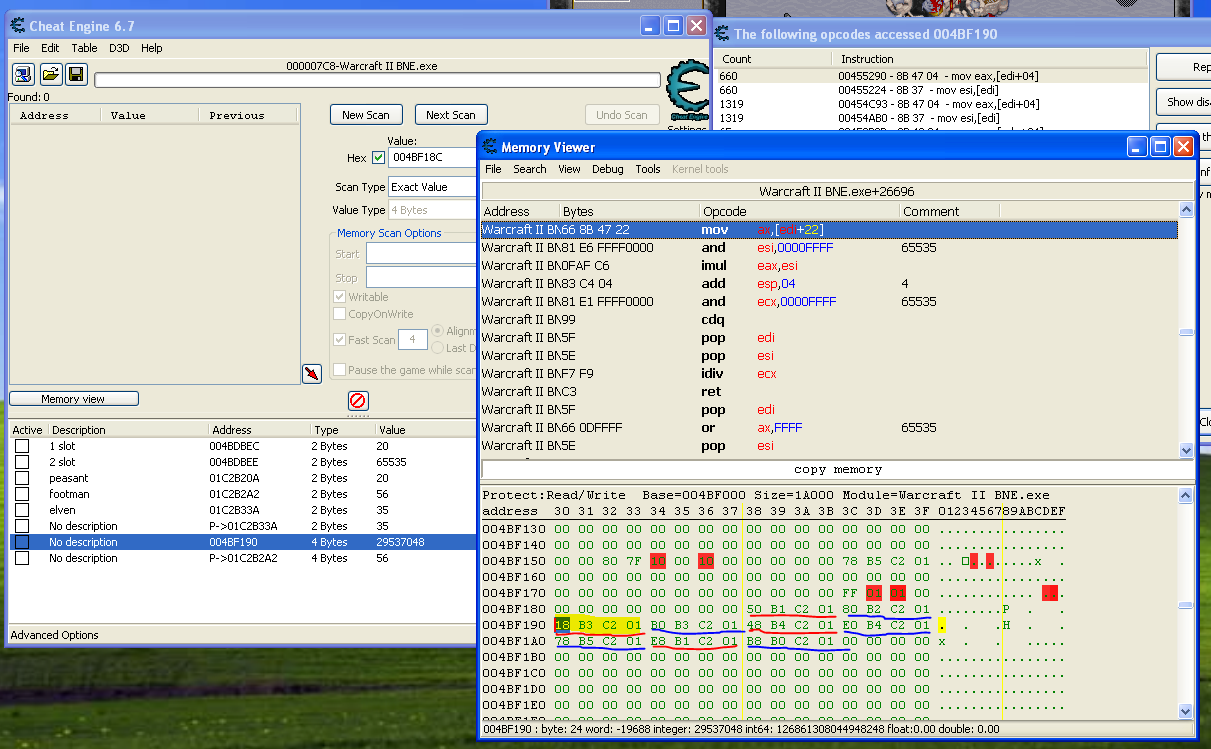Click the Memory view button
Image resolution: width=1211 pixels, height=749 pixels.
click(x=74, y=399)
